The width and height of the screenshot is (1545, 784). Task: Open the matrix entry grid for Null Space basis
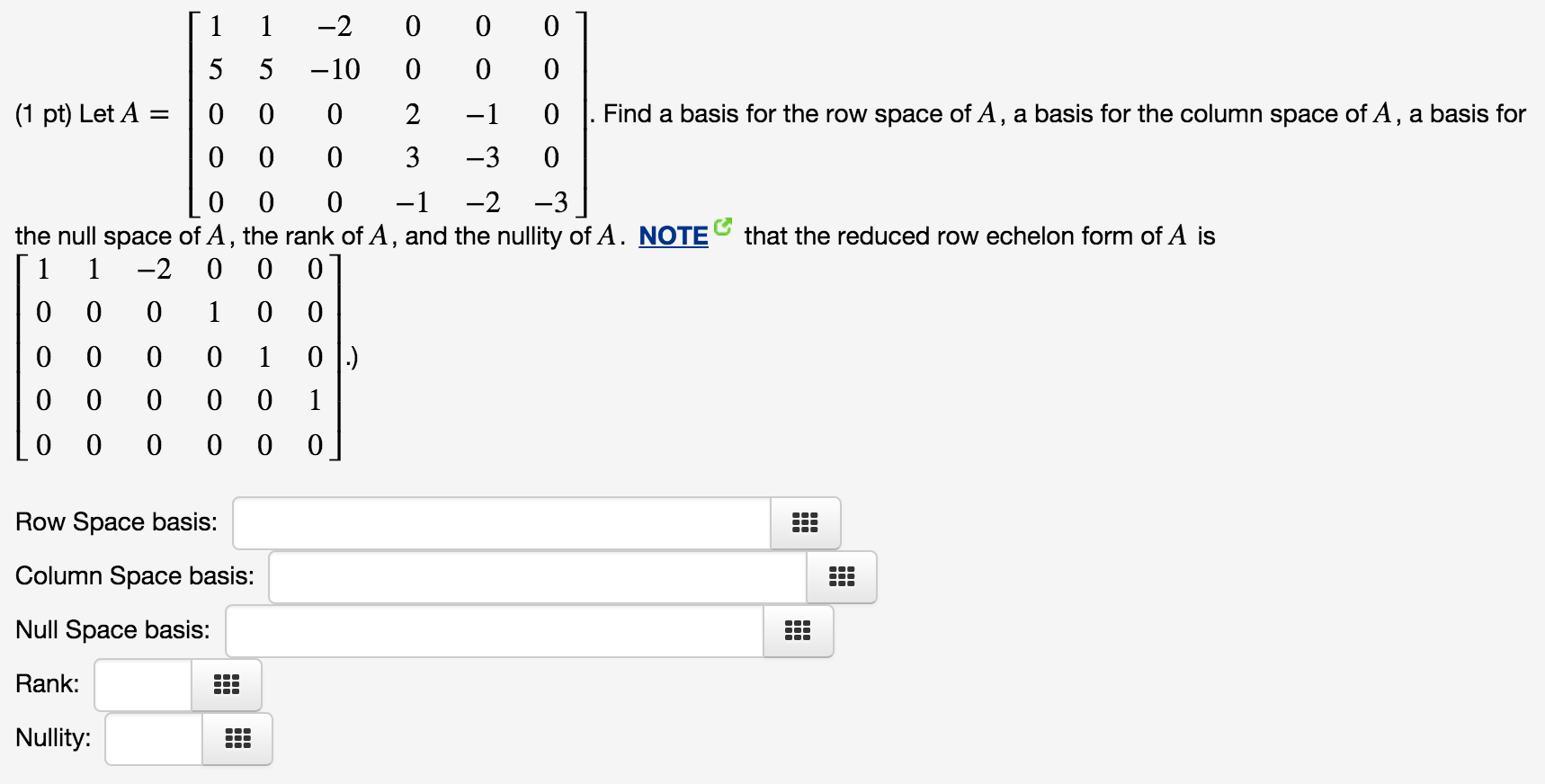click(798, 631)
